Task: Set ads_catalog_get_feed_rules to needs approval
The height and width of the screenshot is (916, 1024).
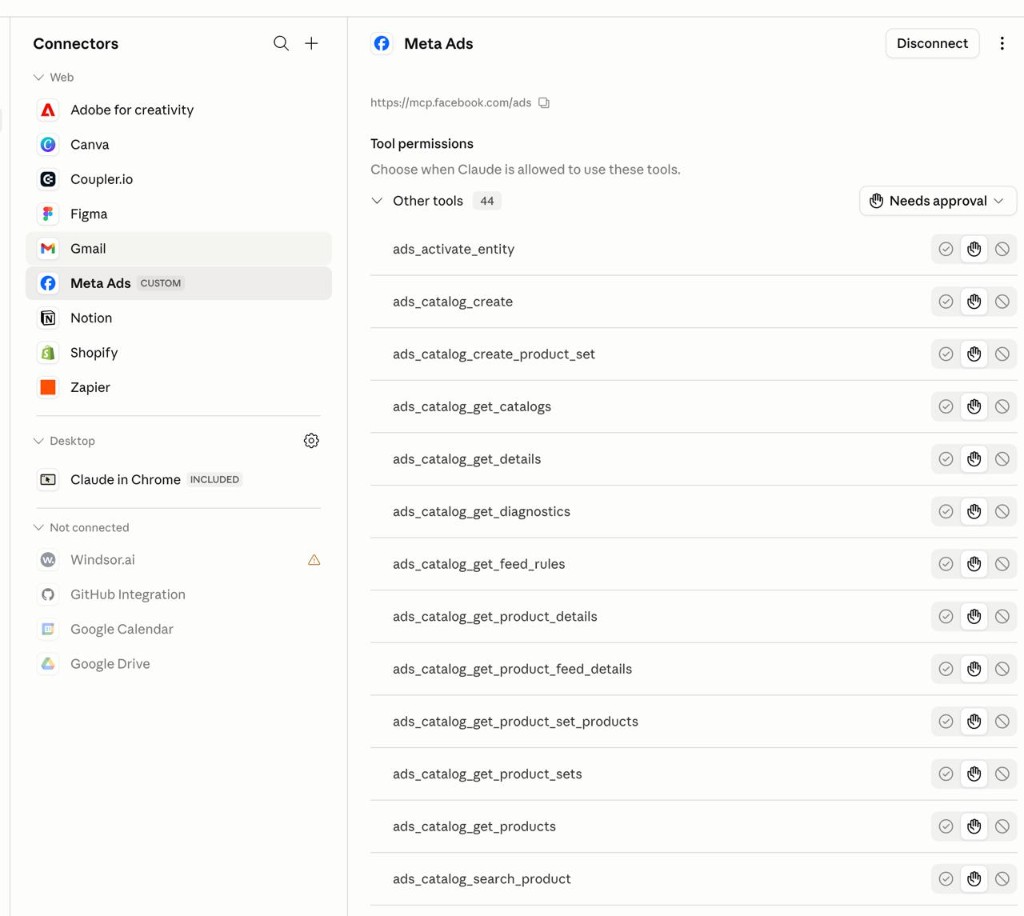Action: [x=974, y=564]
